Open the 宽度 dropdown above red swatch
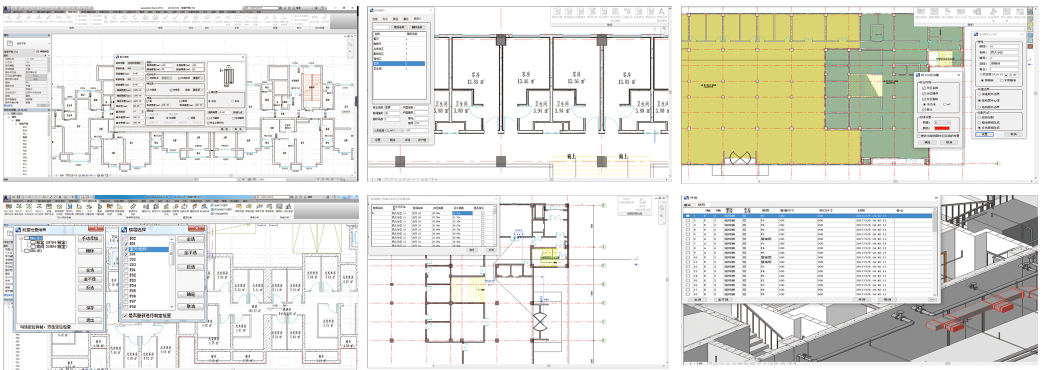The width and height of the screenshot is (1044, 370). [x=942, y=122]
